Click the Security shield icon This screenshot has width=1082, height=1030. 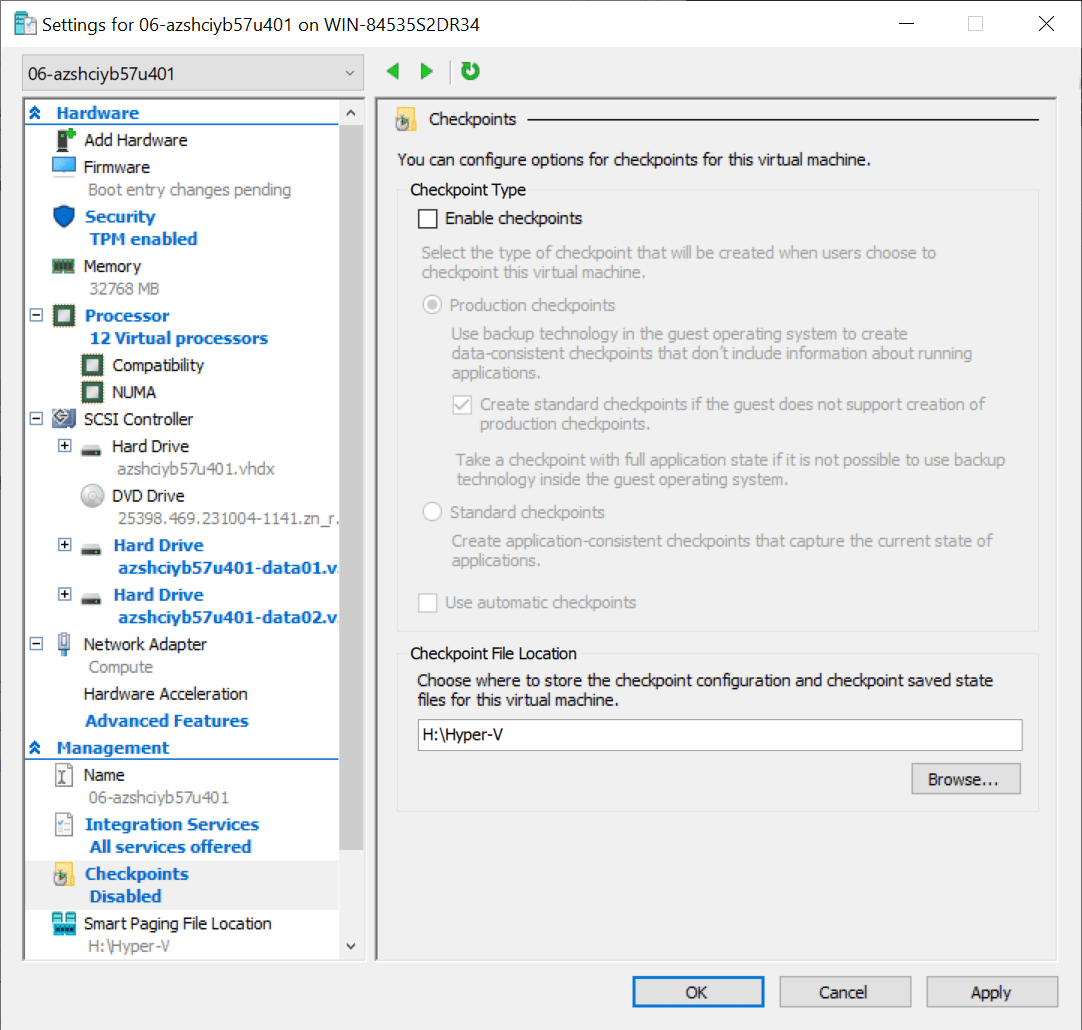click(64, 217)
